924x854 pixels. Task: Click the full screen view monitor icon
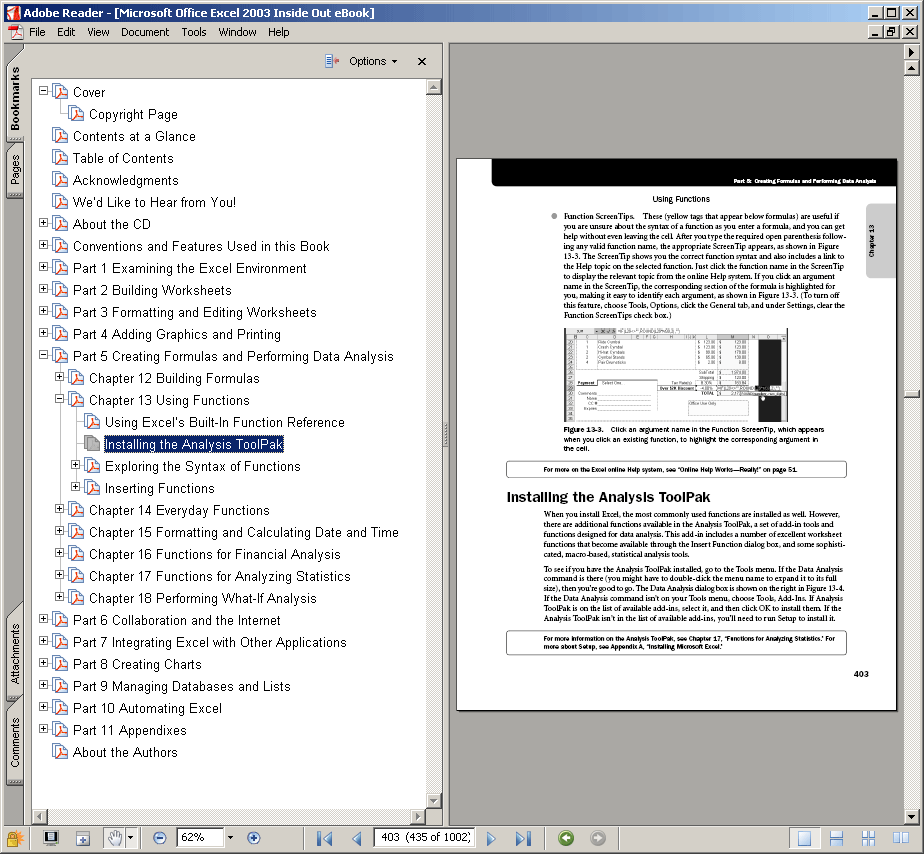[51, 837]
